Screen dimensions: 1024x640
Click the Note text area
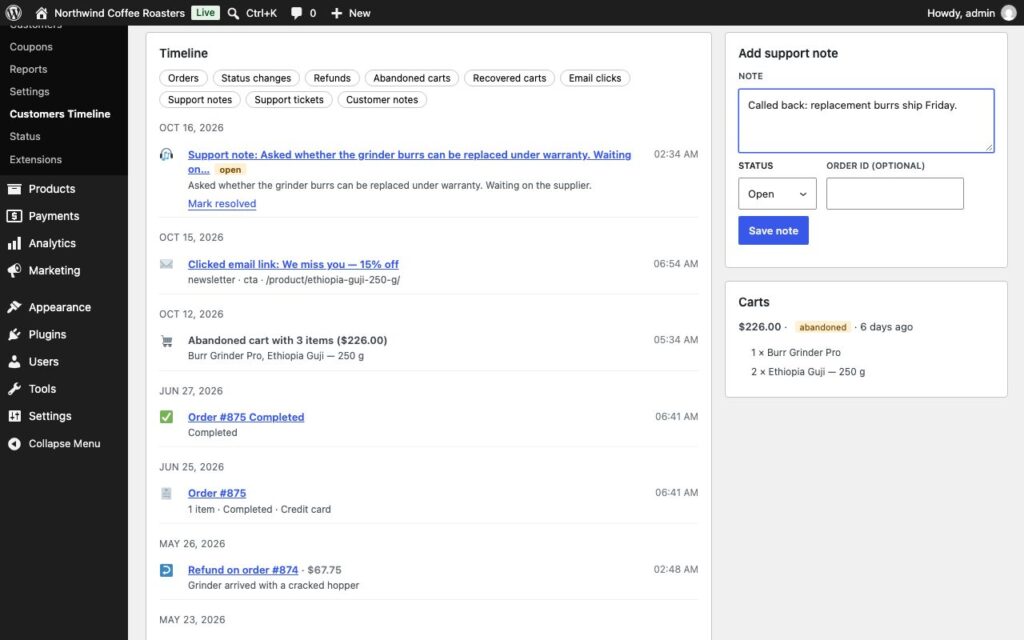[x=866, y=121]
